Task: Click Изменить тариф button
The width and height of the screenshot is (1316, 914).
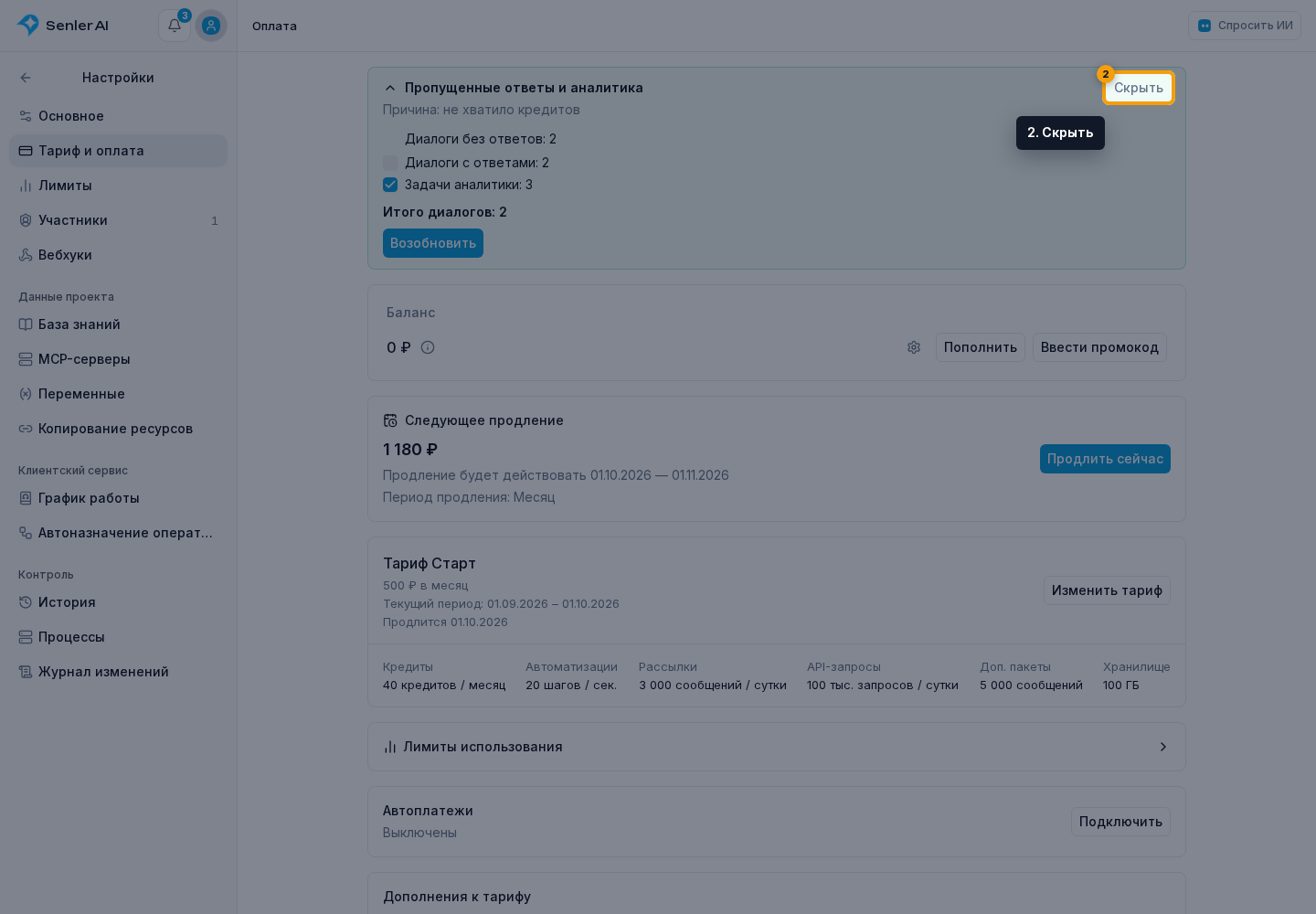Action: (1107, 590)
